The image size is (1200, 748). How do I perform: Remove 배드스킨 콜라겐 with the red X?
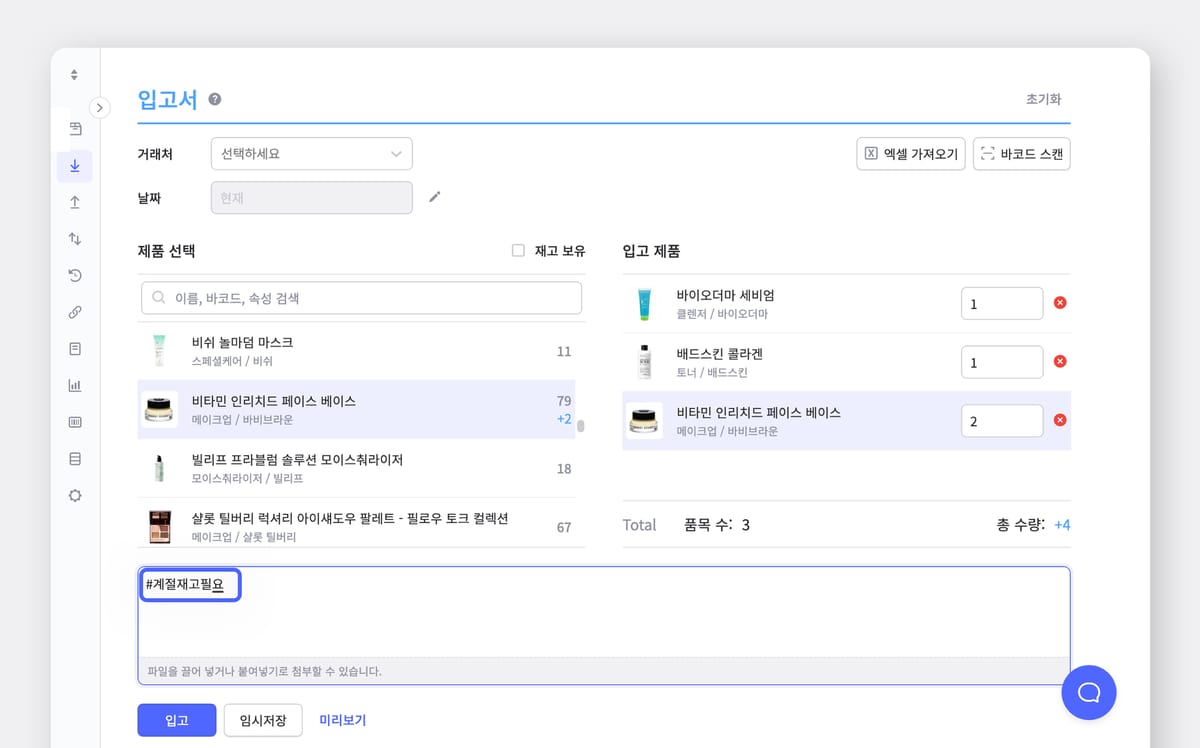tap(1060, 362)
